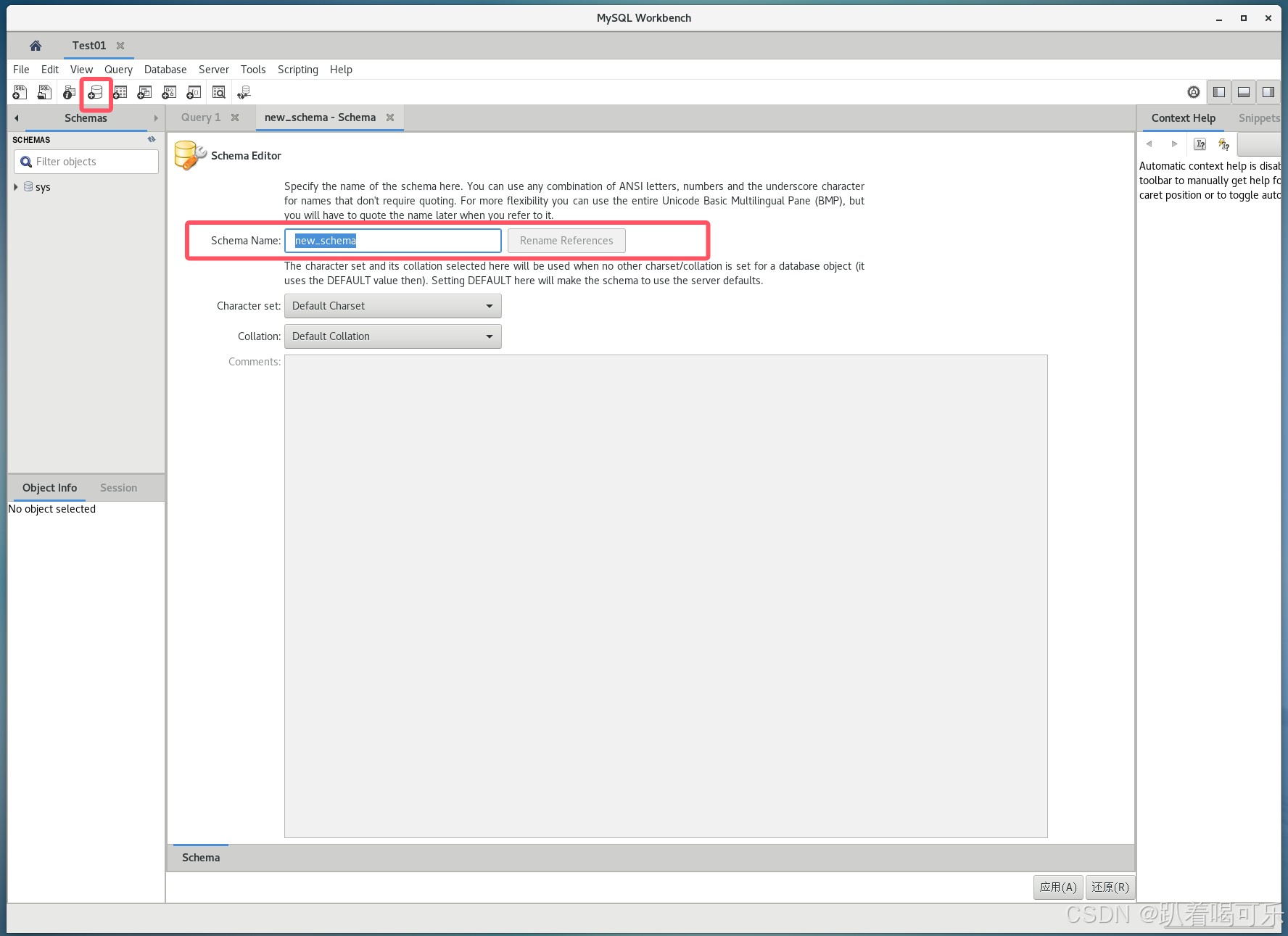Image resolution: width=1288 pixels, height=936 pixels.
Task: Reconnect to DBMS toolbar icon
Action: pyautogui.click(x=244, y=92)
